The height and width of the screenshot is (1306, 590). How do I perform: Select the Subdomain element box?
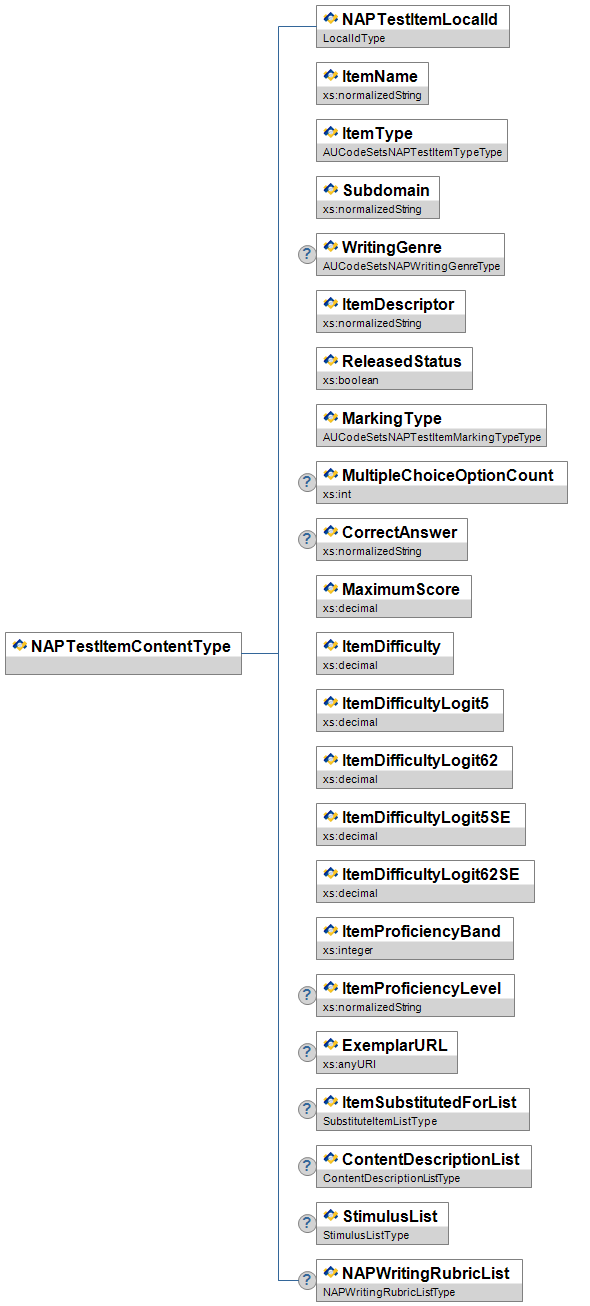tap(377, 197)
